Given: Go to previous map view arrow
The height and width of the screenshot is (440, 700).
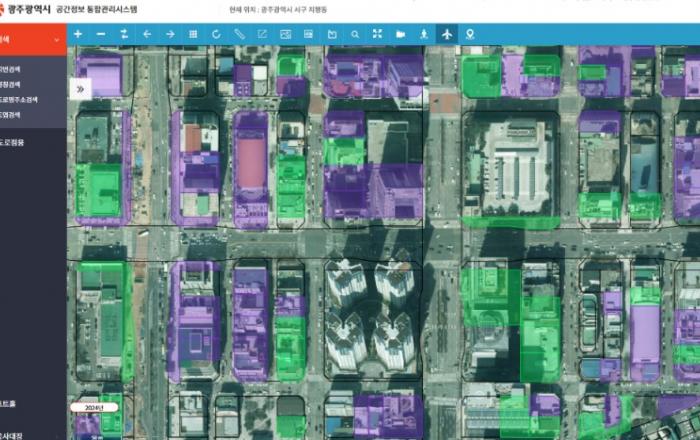Looking at the screenshot, I should [147, 34].
